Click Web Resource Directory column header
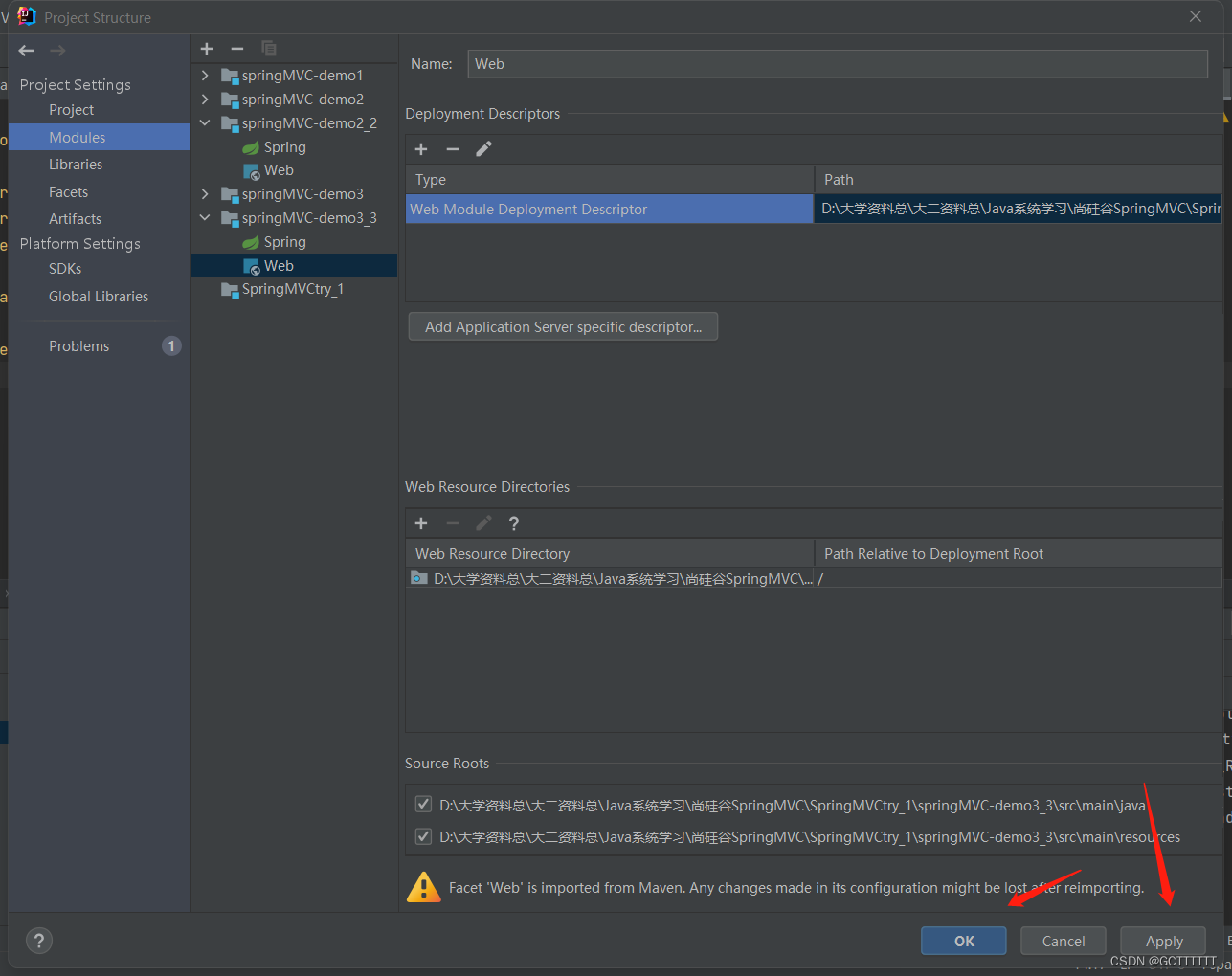 (x=610, y=554)
